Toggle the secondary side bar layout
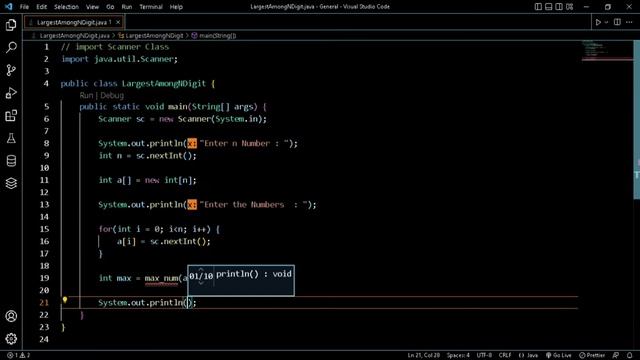Screen dimensions: 640x360 click(x=559, y=7)
